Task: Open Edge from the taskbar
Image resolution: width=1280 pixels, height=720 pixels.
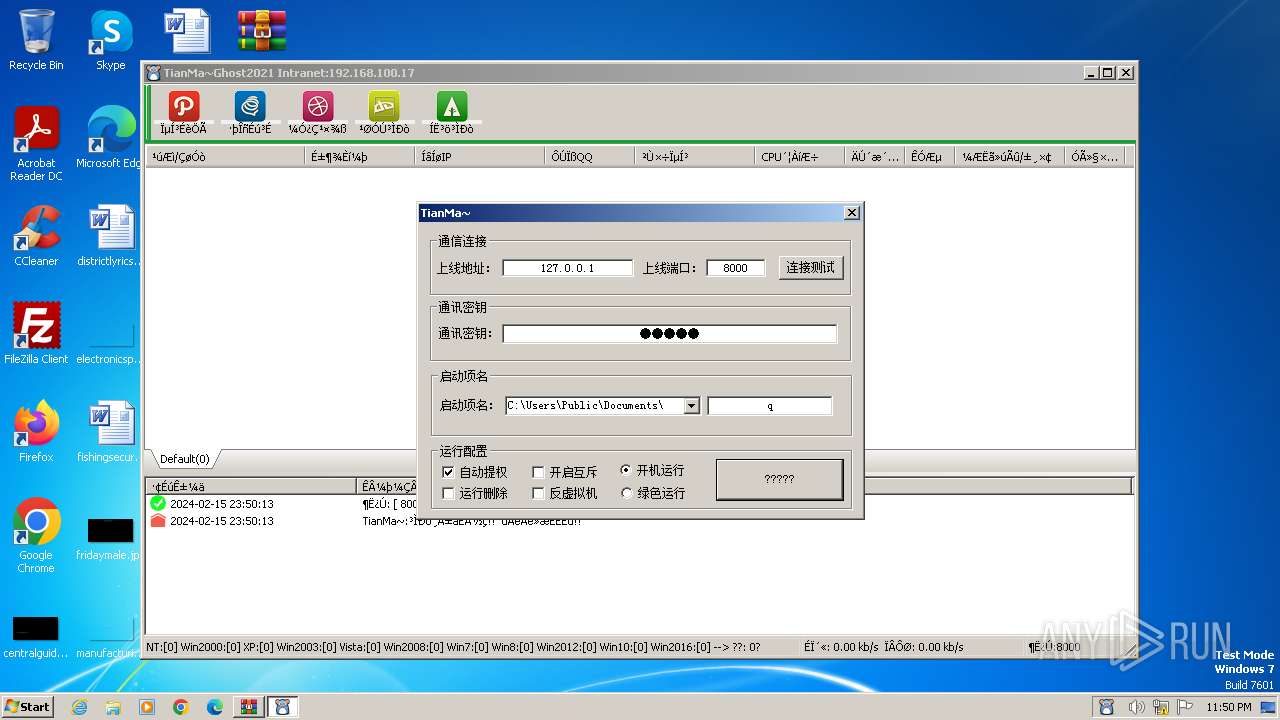Action: click(214, 707)
